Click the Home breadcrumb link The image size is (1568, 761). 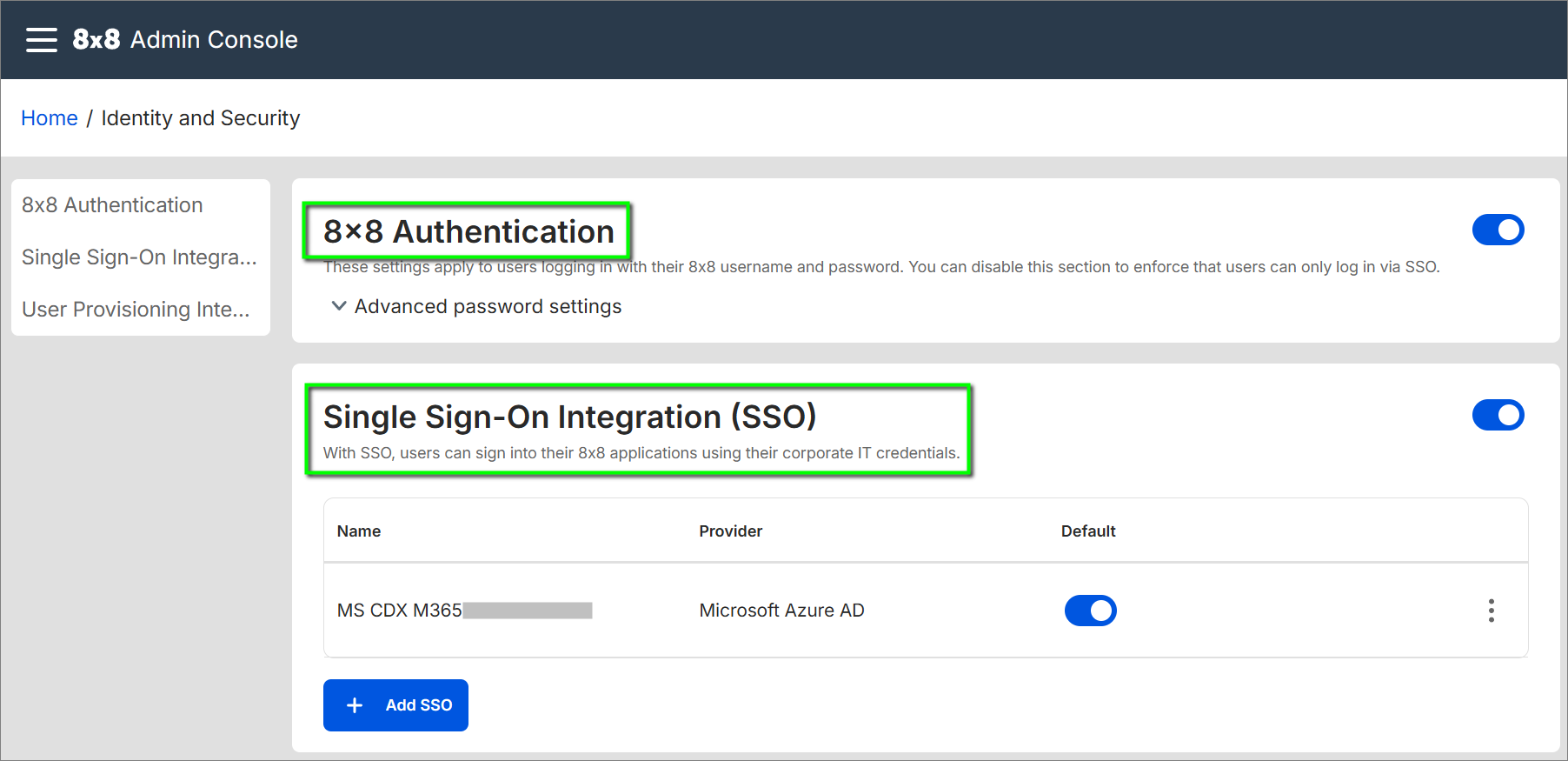tap(50, 118)
